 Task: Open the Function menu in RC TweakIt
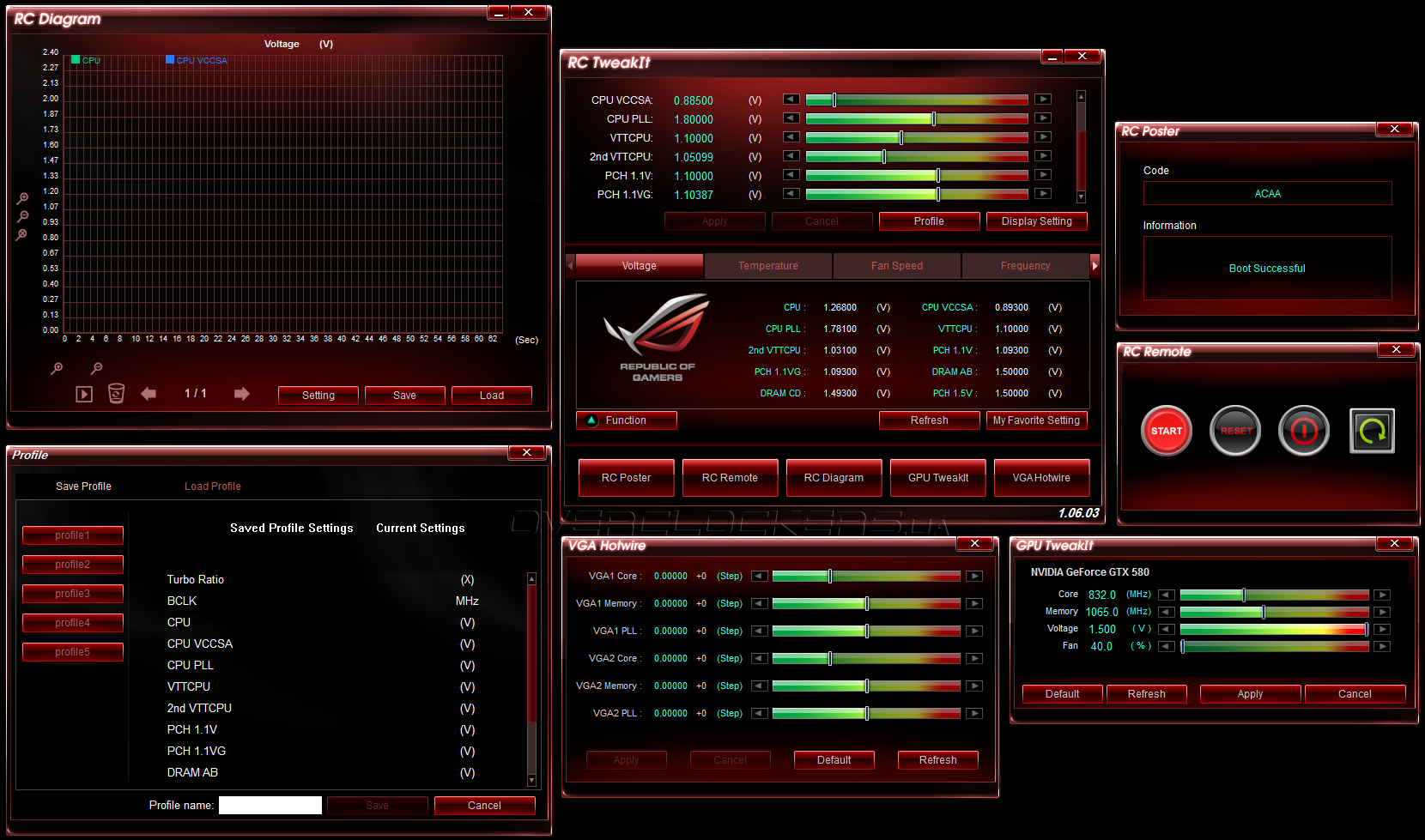[x=627, y=420]
